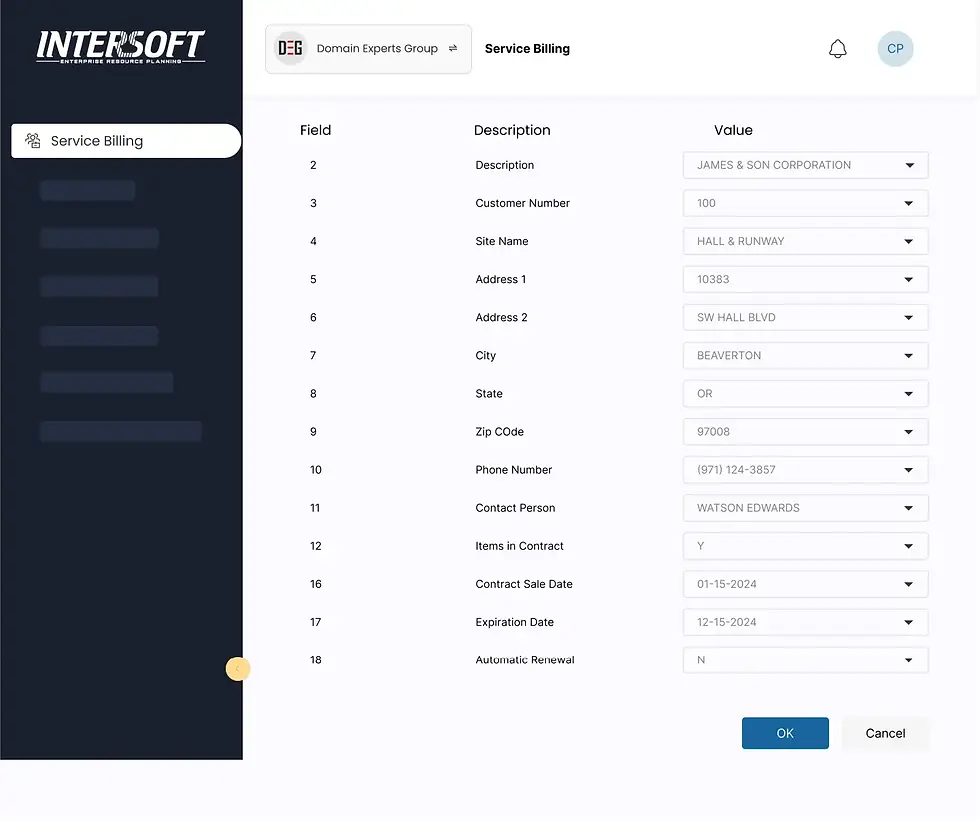Open the Description dropdown for JAMES & SON CORPORATION

pos(908,165)
